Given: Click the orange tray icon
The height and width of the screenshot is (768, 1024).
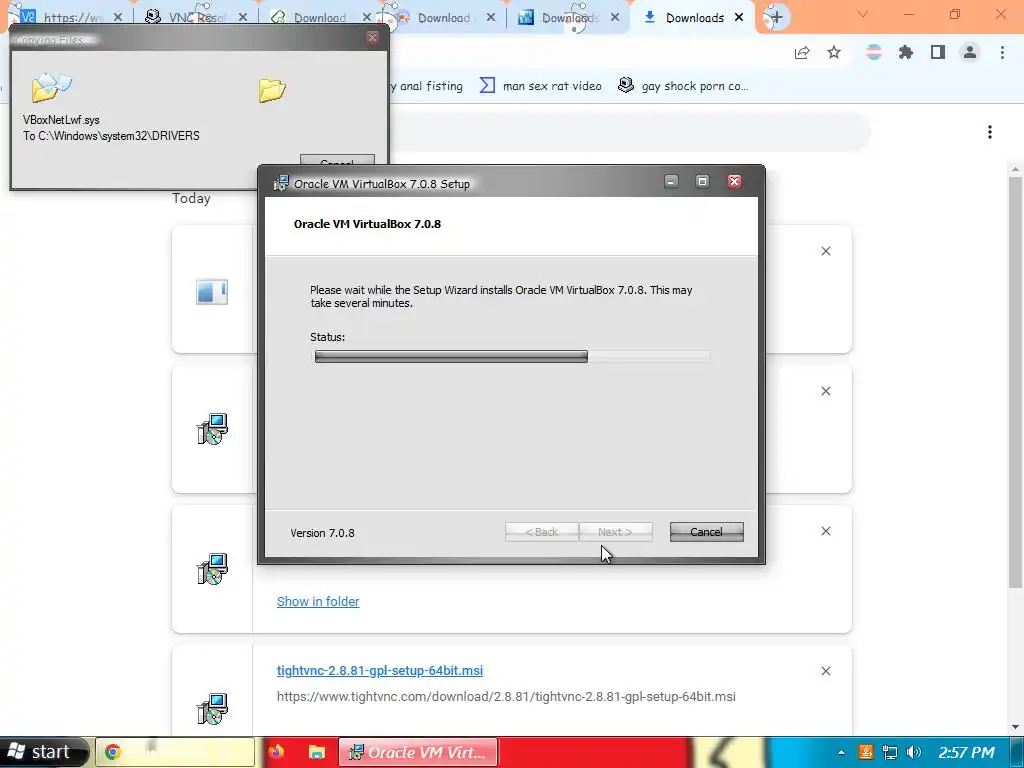Looking at the screenshot, I should (x=865, y=752).
